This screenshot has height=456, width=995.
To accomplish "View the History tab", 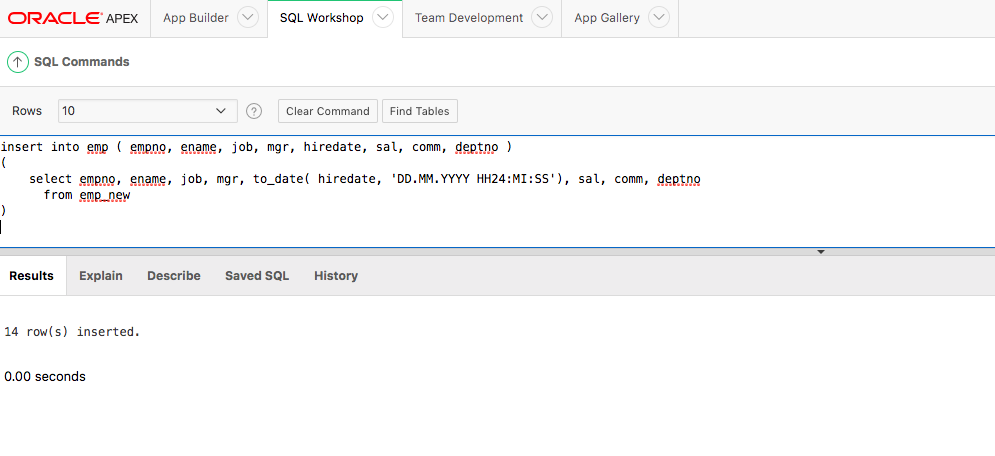I will (336, 276).
